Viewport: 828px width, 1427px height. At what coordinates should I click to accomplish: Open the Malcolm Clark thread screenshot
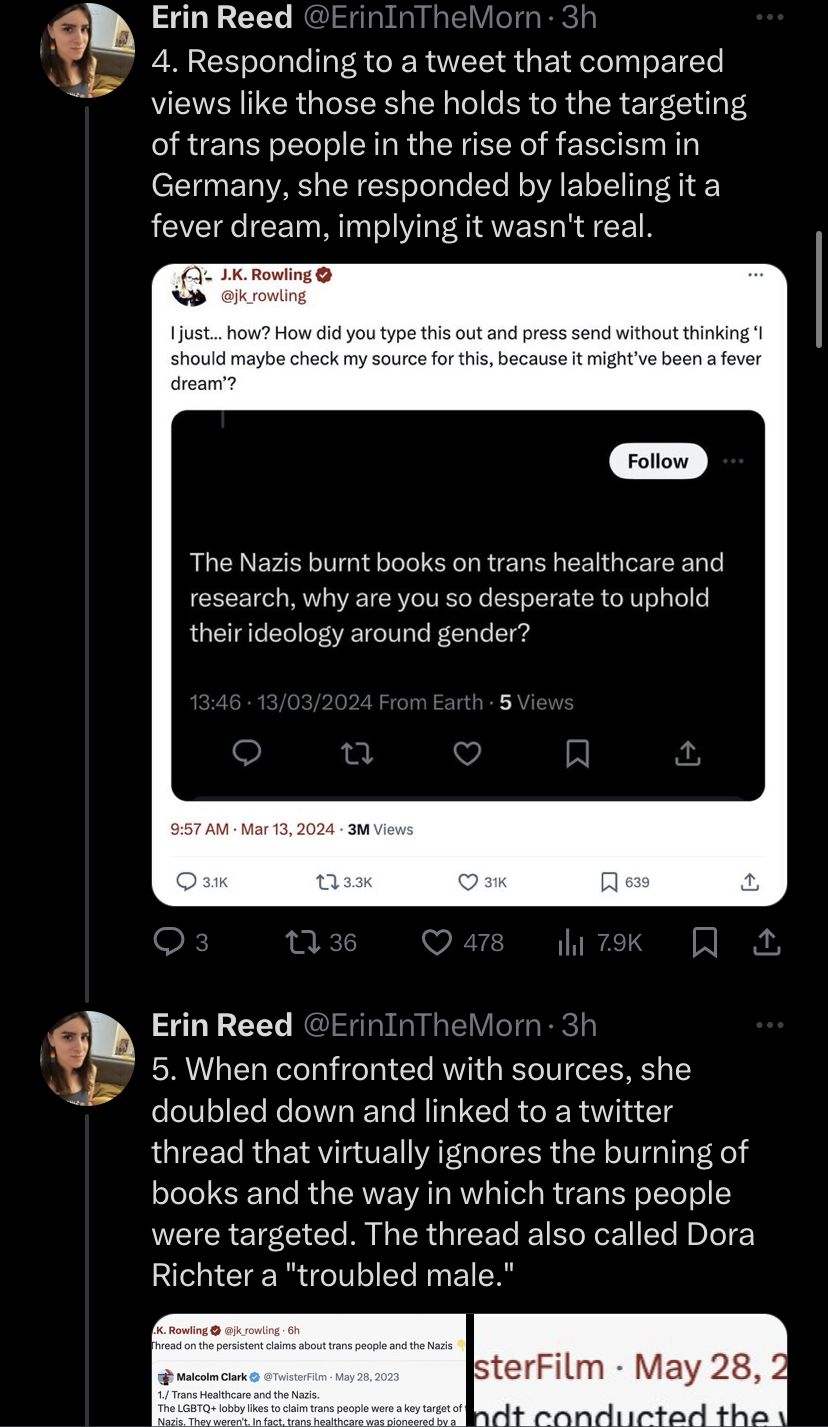tap(308, 1370)
